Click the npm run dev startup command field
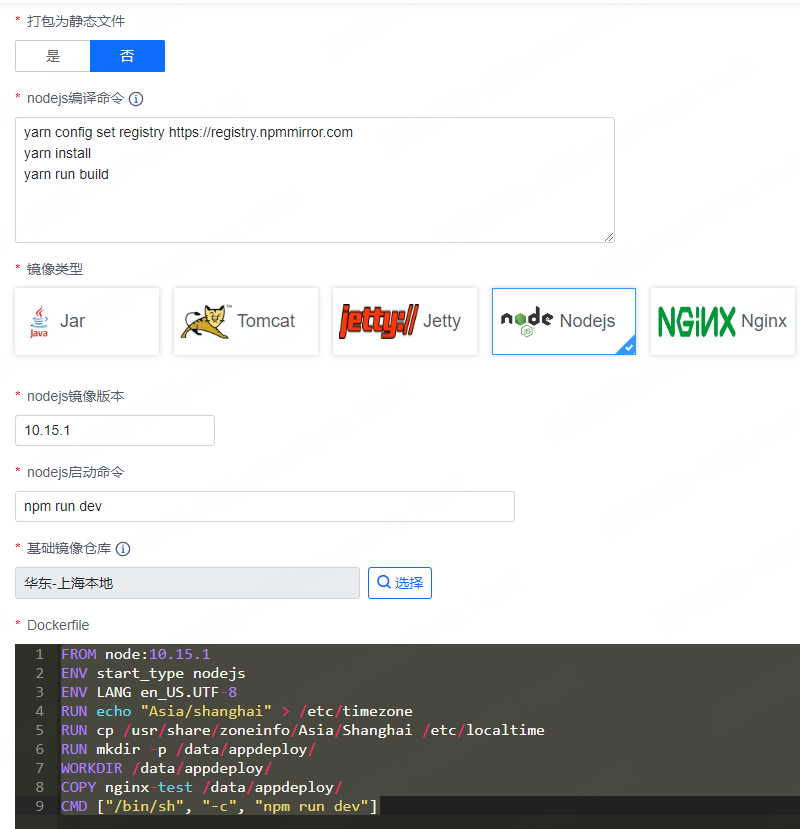The width and height of the screenshot is (800, 829). point(264,506)
